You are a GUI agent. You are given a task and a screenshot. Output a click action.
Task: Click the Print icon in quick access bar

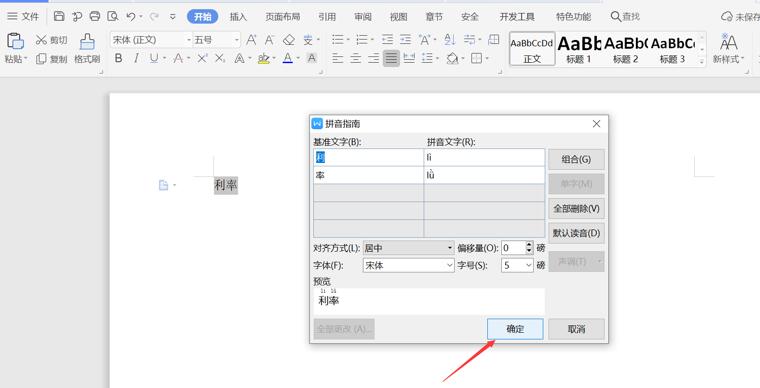[x=95, y=16]
